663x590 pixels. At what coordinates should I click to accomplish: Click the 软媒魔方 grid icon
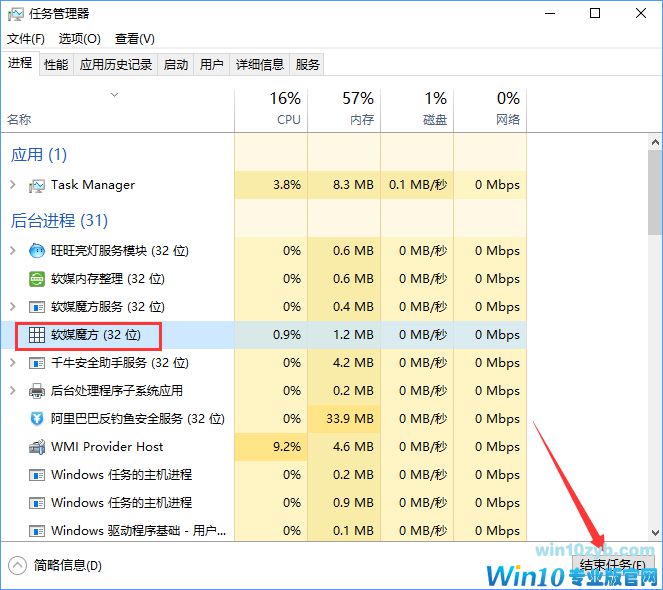pyautogui.click(x=37, y=335)
